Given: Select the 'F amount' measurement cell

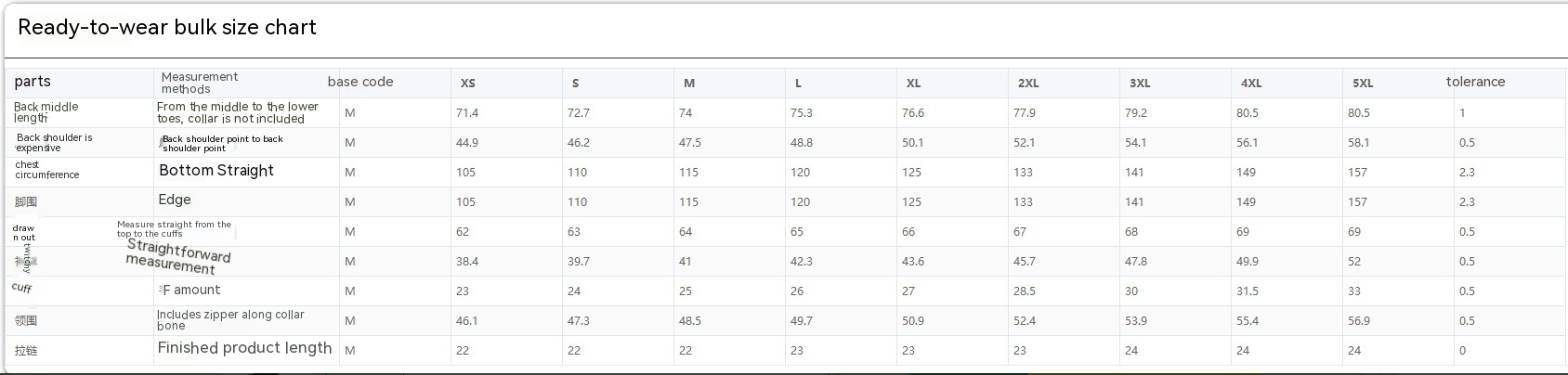Looking at the screenshot, I should 190,291.
